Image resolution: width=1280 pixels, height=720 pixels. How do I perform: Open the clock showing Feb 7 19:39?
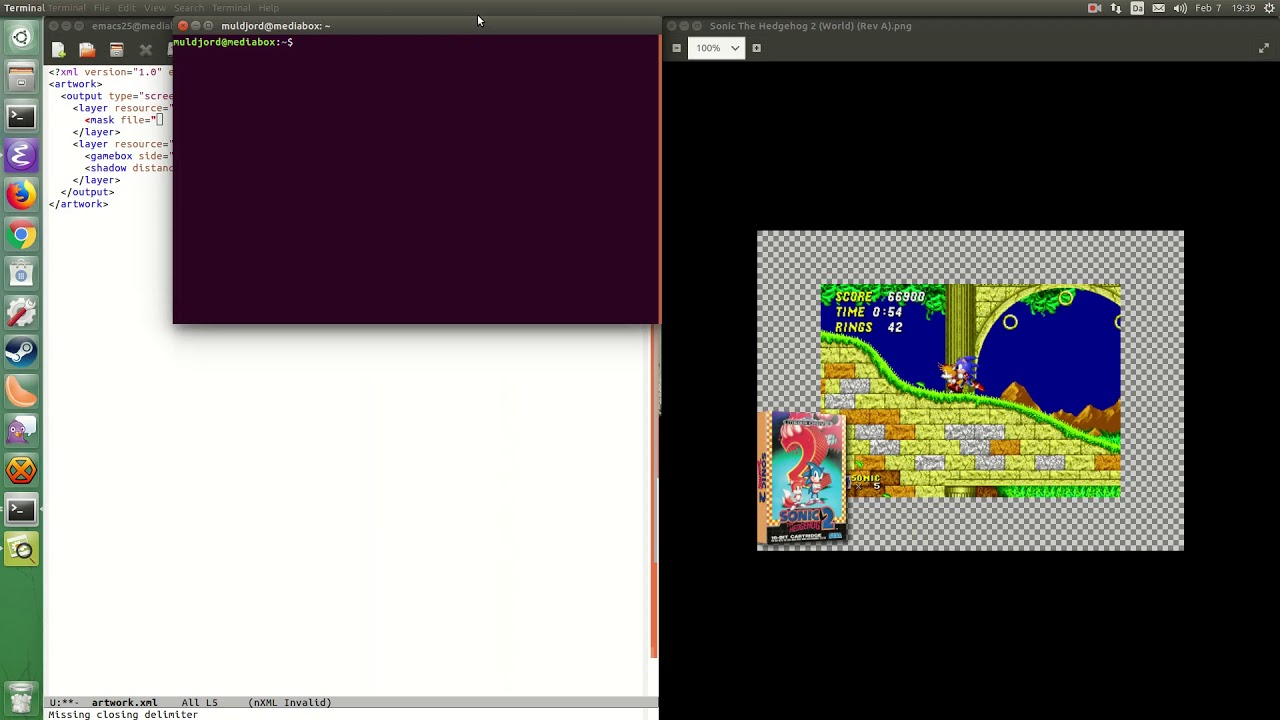pos(1225,8)
